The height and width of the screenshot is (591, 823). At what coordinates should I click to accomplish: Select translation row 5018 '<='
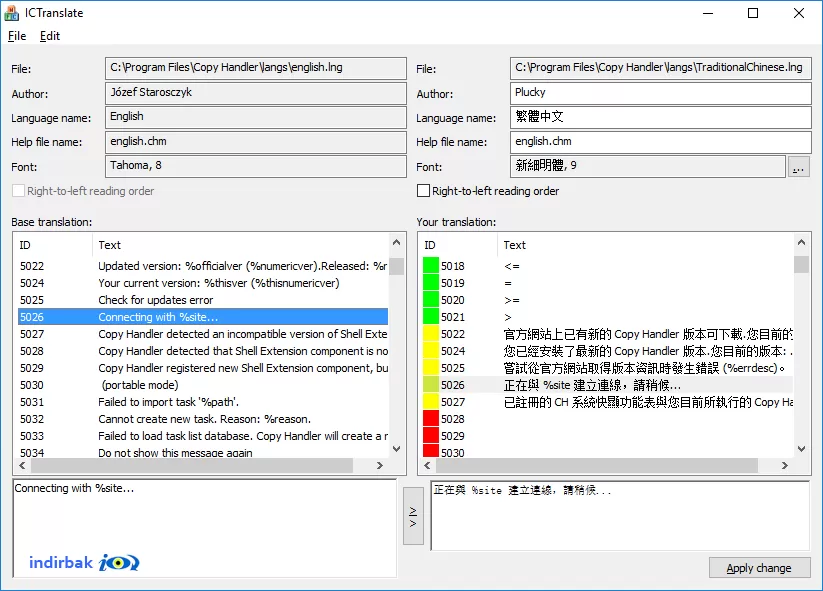608,266
